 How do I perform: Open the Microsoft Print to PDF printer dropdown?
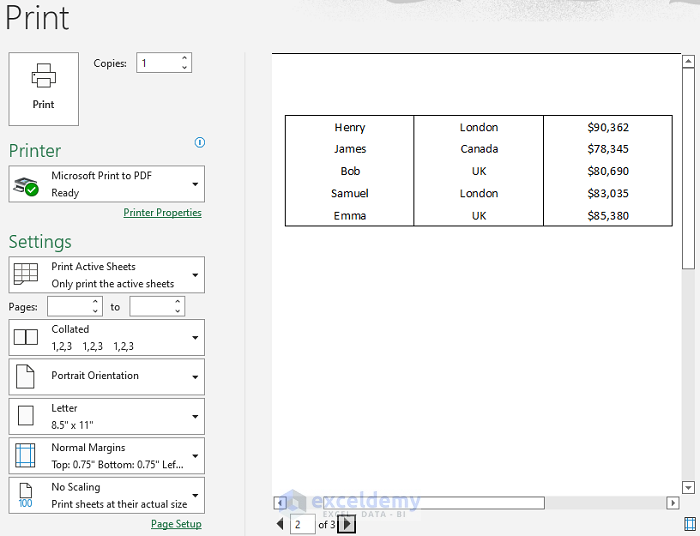107,184
